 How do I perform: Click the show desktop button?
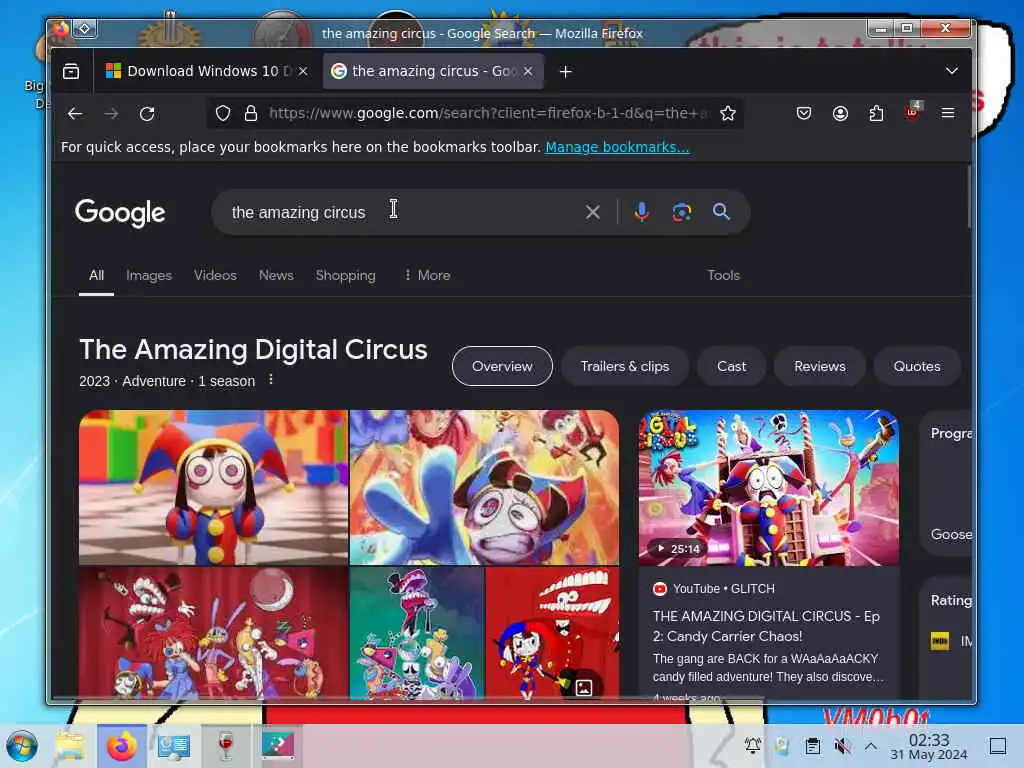998,746
